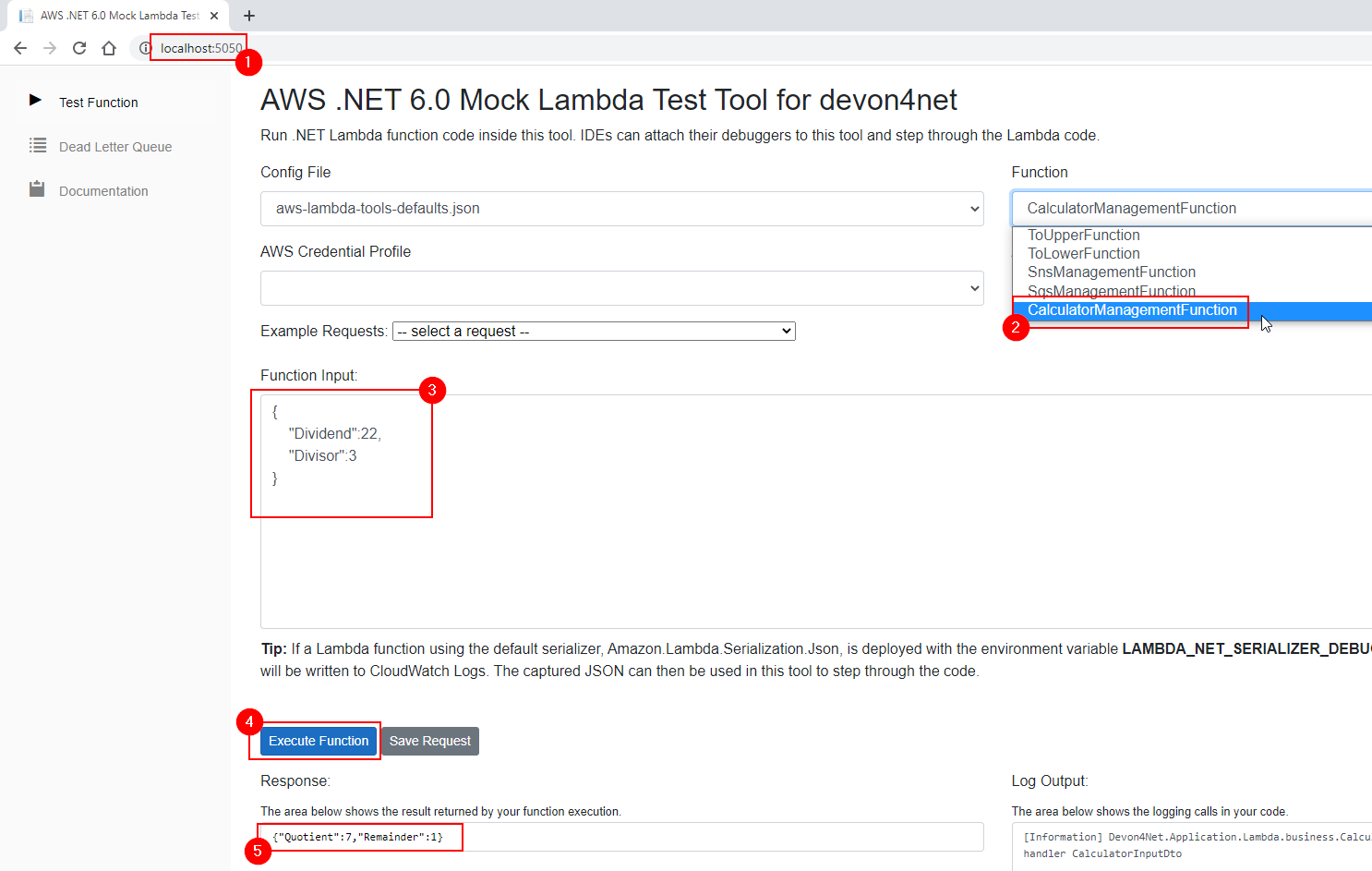1372x871 pixels.
Task: Select ToUpperFunction from the Function list
Action: coord(1084,235)
